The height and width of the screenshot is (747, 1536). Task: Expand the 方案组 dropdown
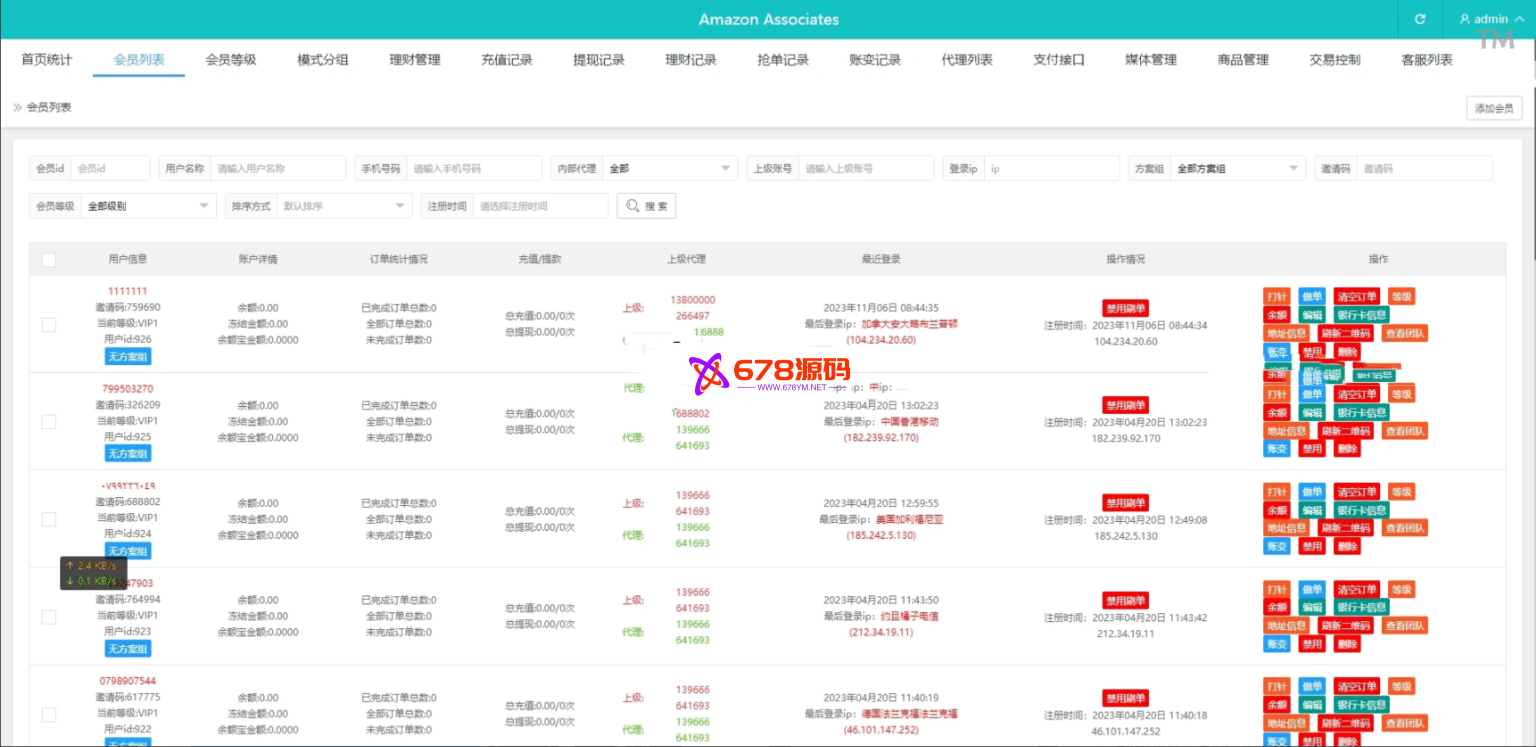pos(1238,169)
